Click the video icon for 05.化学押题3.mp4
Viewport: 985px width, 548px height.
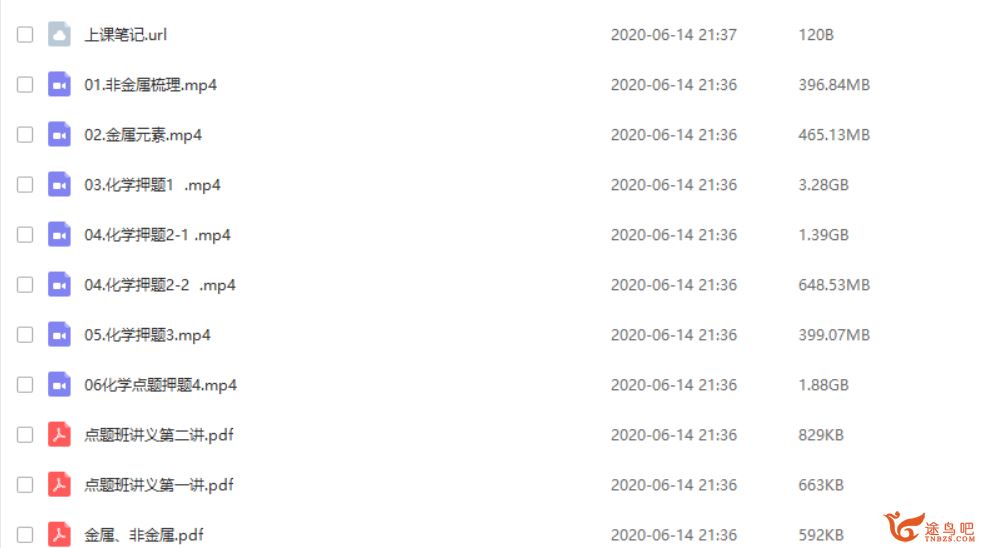(59, 334)
